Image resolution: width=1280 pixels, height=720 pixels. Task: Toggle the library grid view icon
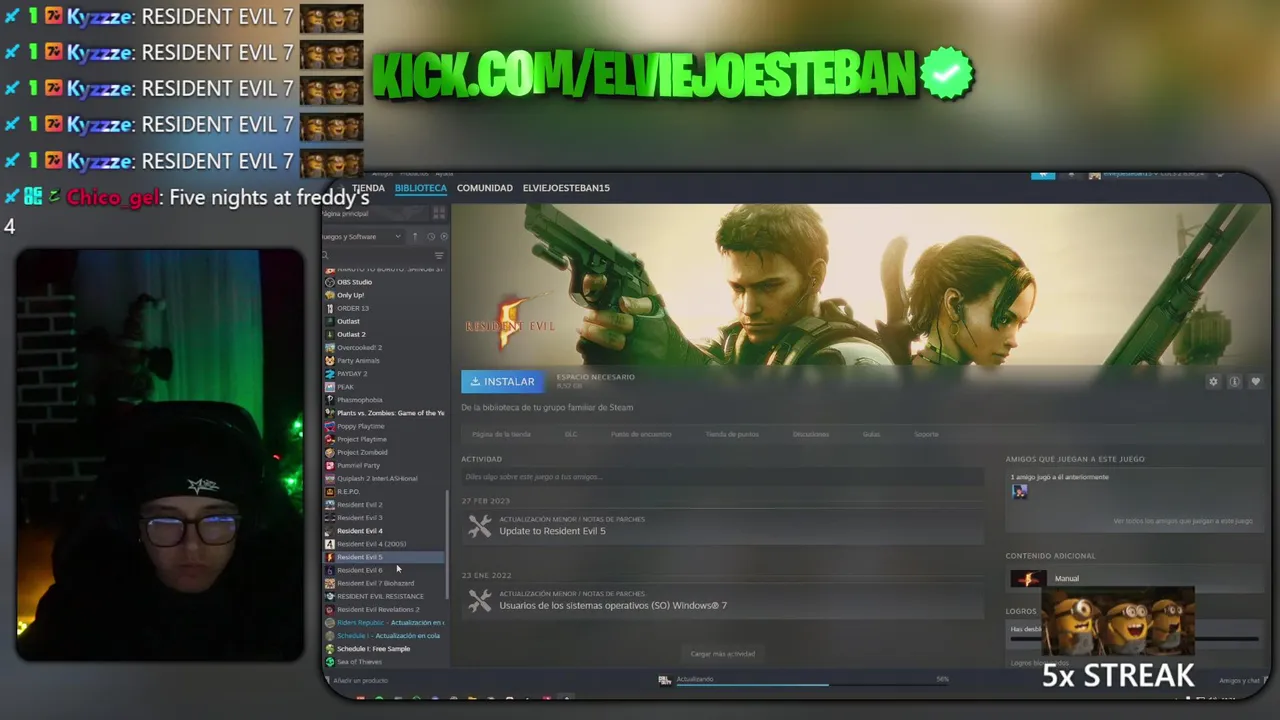[x=439, y=213]
